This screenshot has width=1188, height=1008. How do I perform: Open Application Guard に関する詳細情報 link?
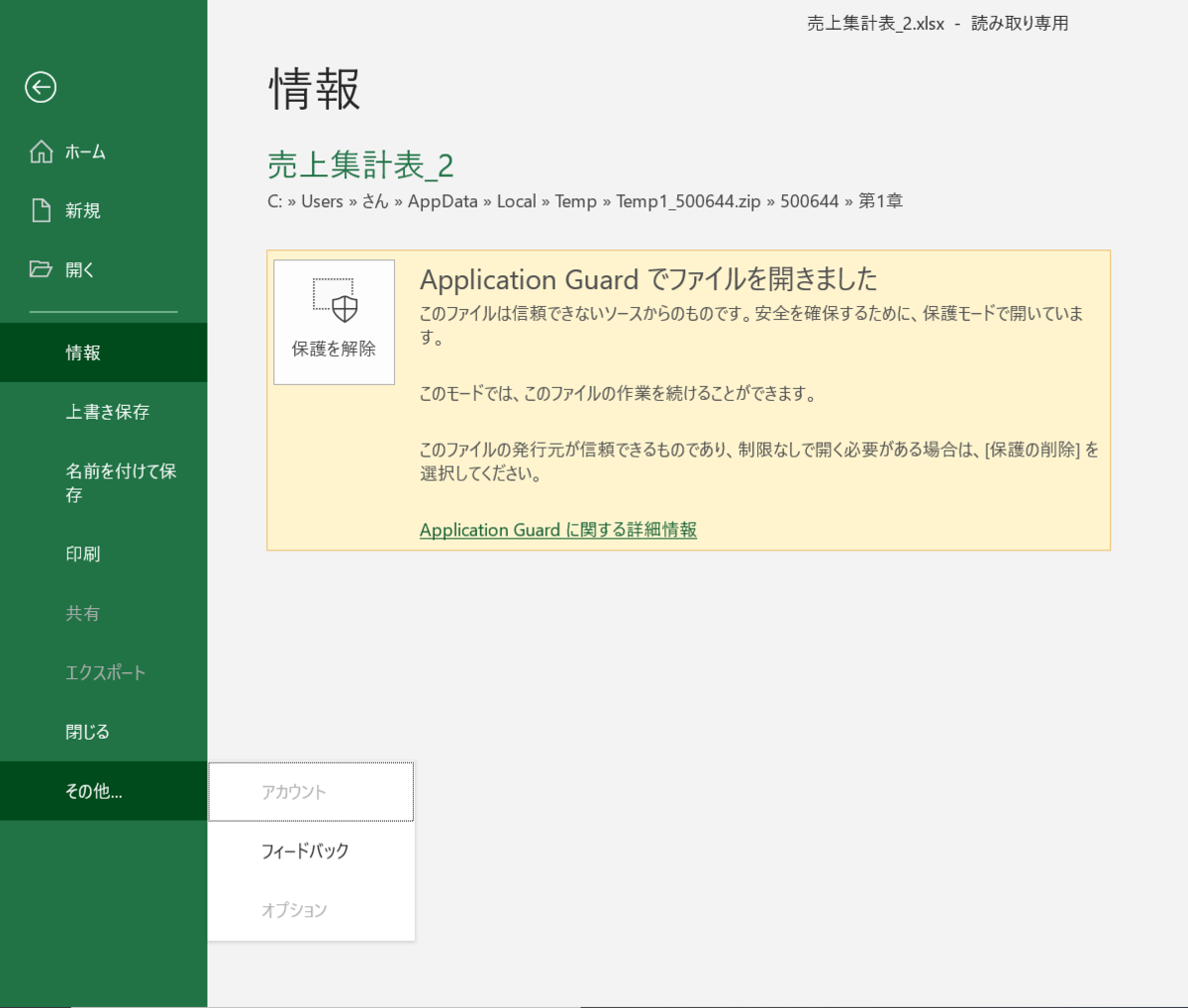click(558, 530)
